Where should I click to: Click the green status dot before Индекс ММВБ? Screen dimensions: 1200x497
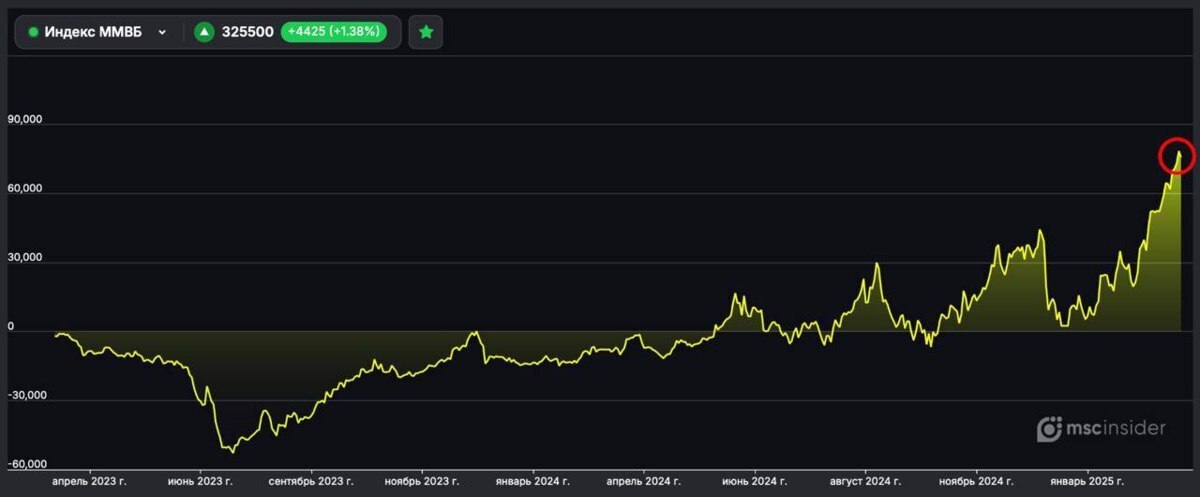tap(33, 32)
